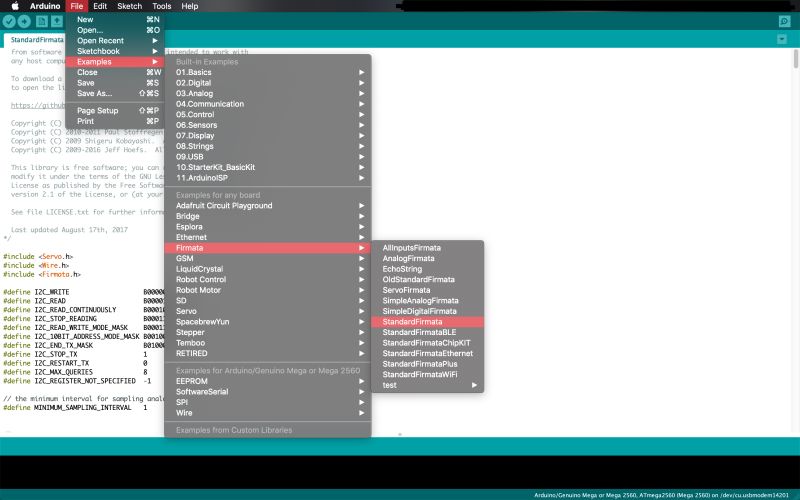
Task: Expand the SoftwareSerial examples submenu
Action: [x=268, y=392]
